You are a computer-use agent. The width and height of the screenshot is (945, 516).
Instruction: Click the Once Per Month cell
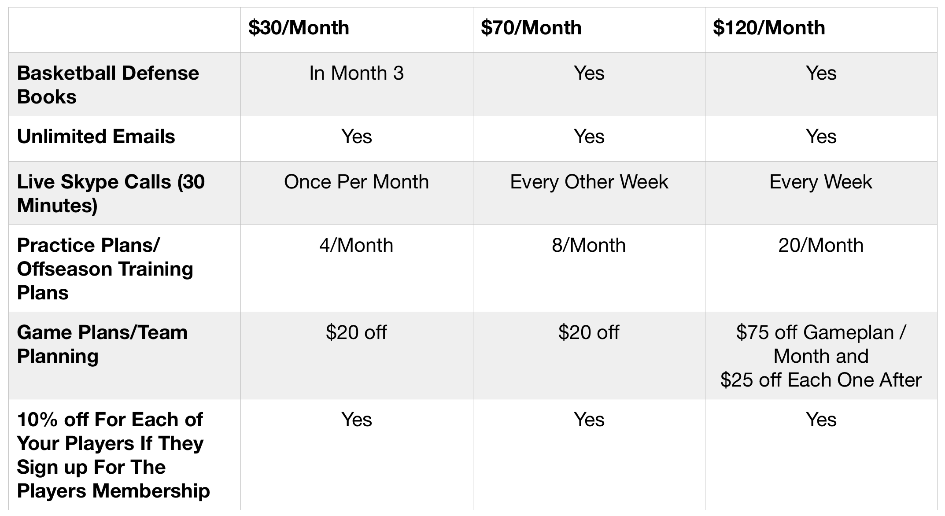[356, 182]
